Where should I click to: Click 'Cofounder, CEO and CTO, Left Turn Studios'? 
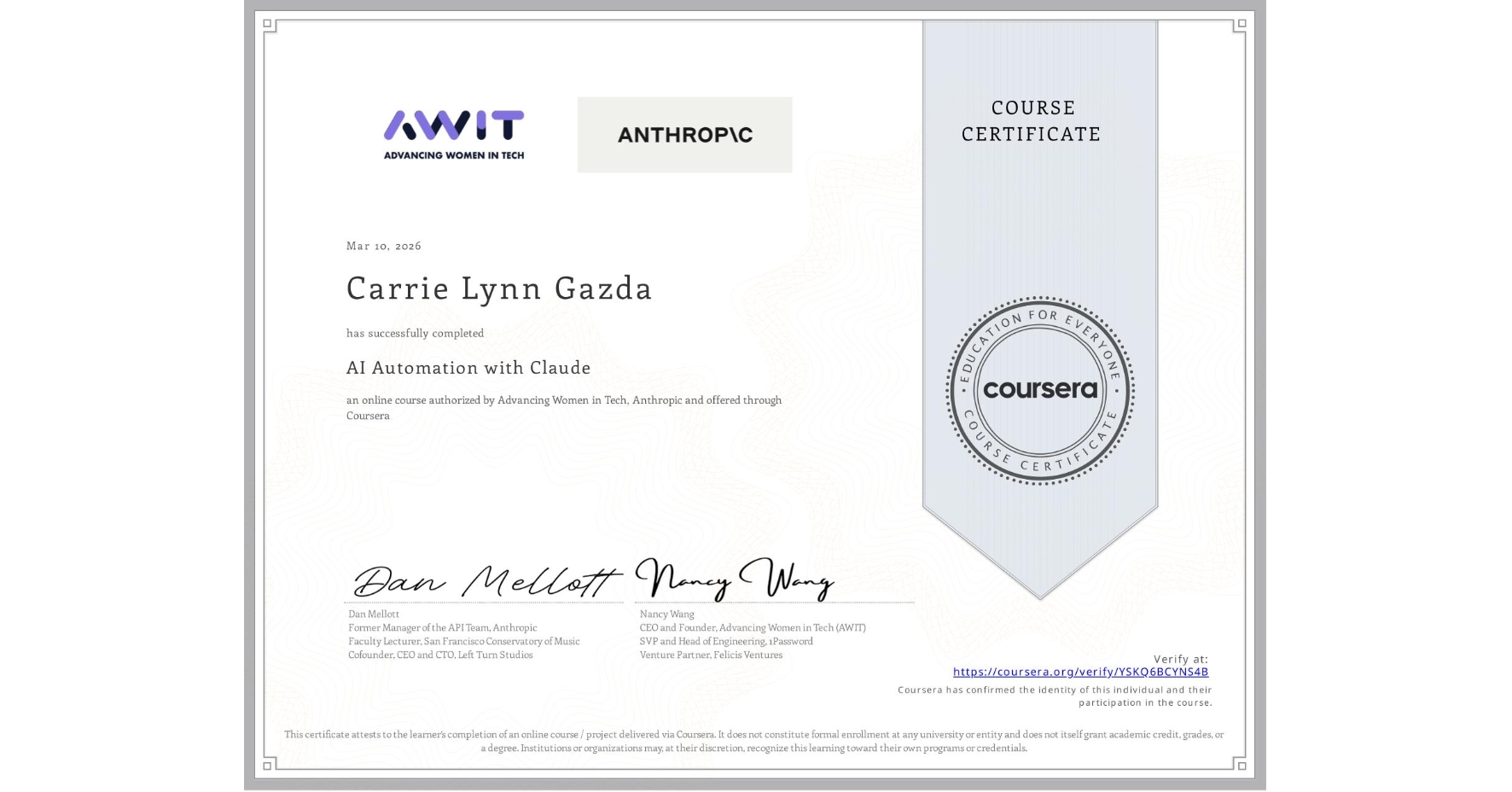(x=440, y=655)
